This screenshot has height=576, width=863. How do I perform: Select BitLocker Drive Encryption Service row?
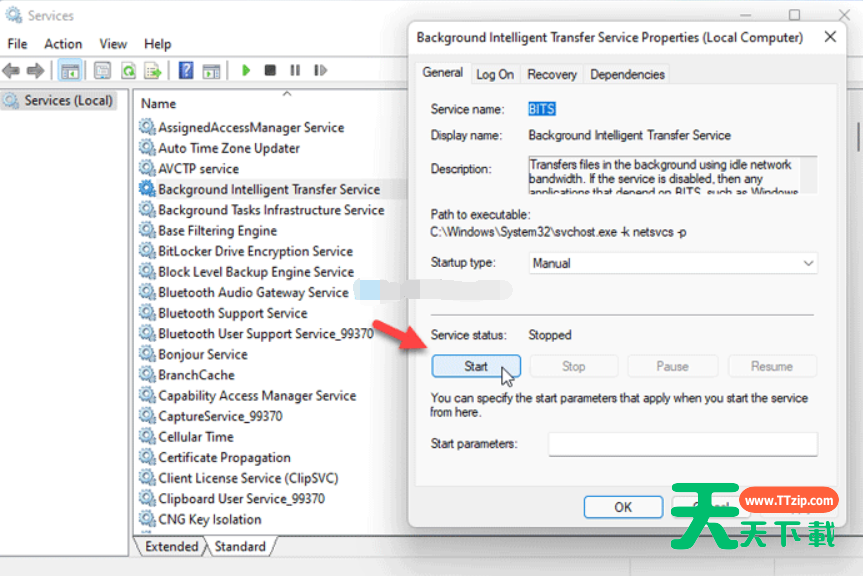click(x=272, y=251)
